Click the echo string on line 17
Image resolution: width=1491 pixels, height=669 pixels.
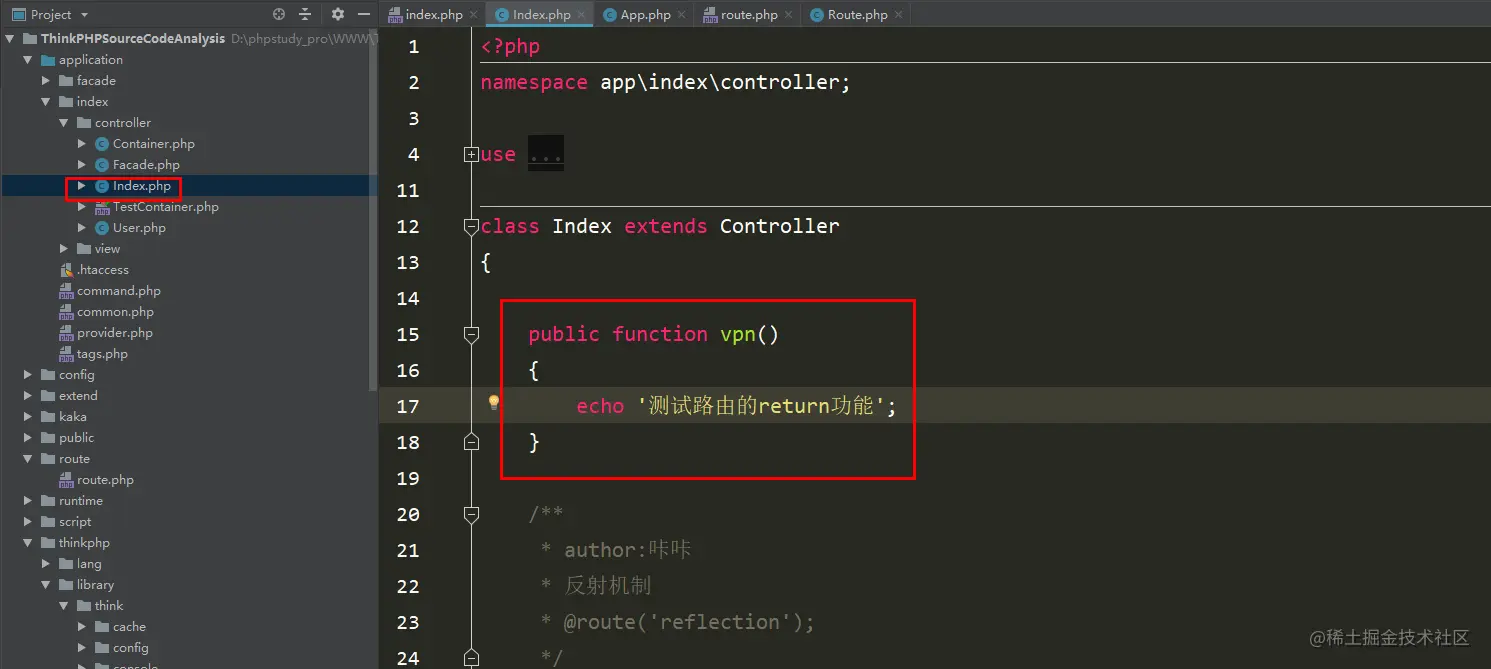(x=761, y=406)
